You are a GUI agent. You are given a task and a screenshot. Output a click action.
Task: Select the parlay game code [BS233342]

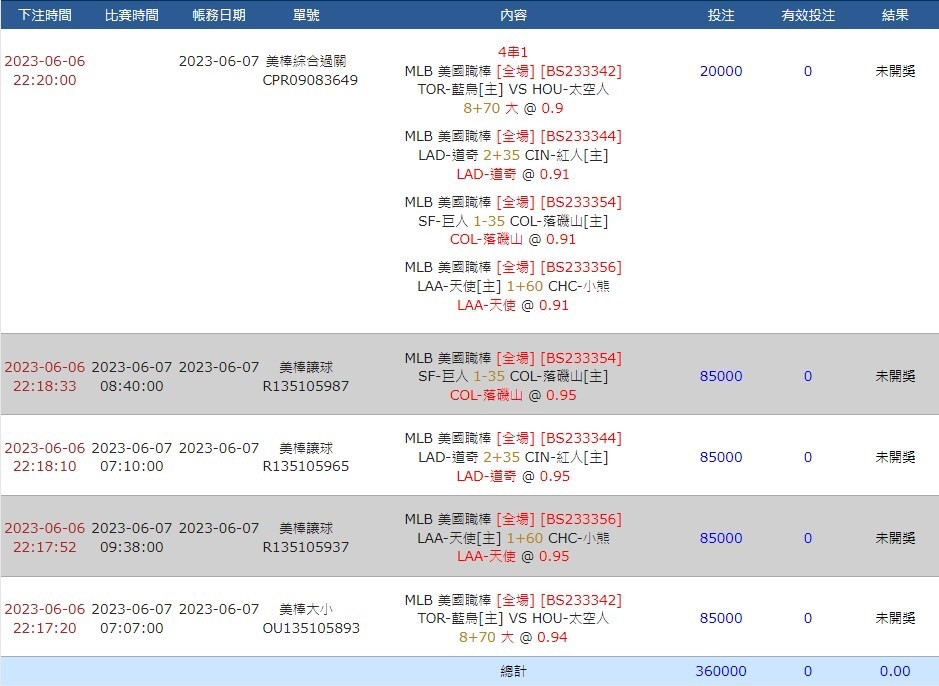click(x=581, y=71)
